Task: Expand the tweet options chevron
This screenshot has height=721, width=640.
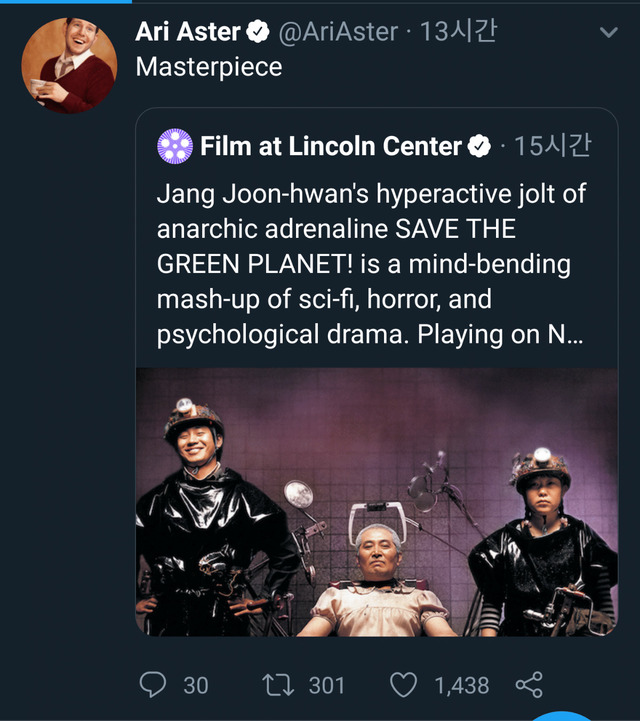Action: click(x=608, y=33)
